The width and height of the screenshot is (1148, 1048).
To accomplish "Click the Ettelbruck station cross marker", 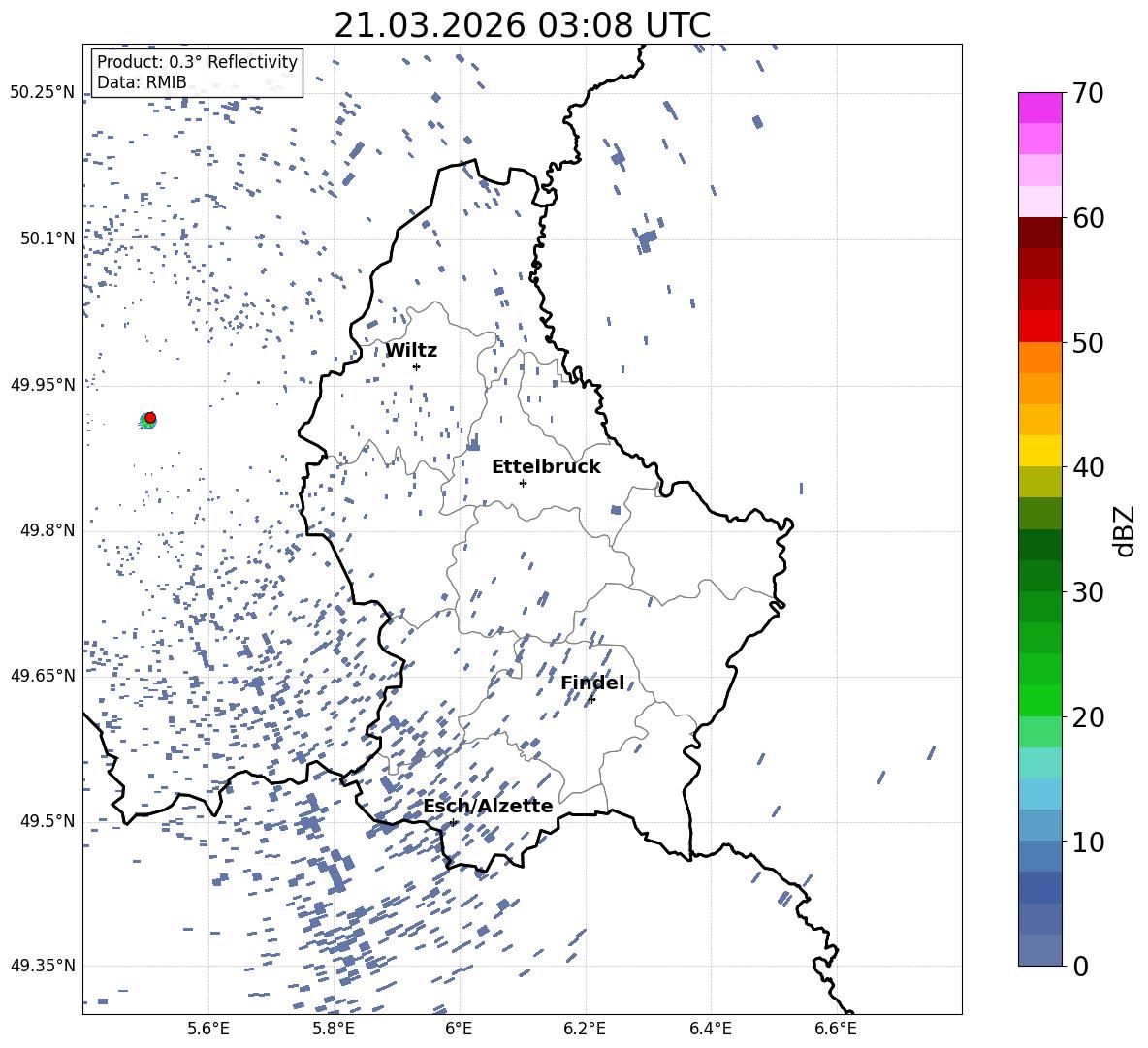I will [523, 483].
